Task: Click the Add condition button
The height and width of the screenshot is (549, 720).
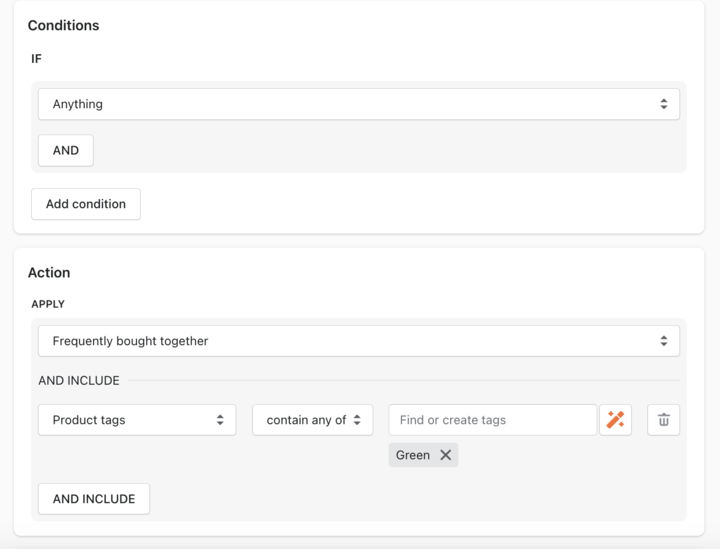Action: click(86, 204)
